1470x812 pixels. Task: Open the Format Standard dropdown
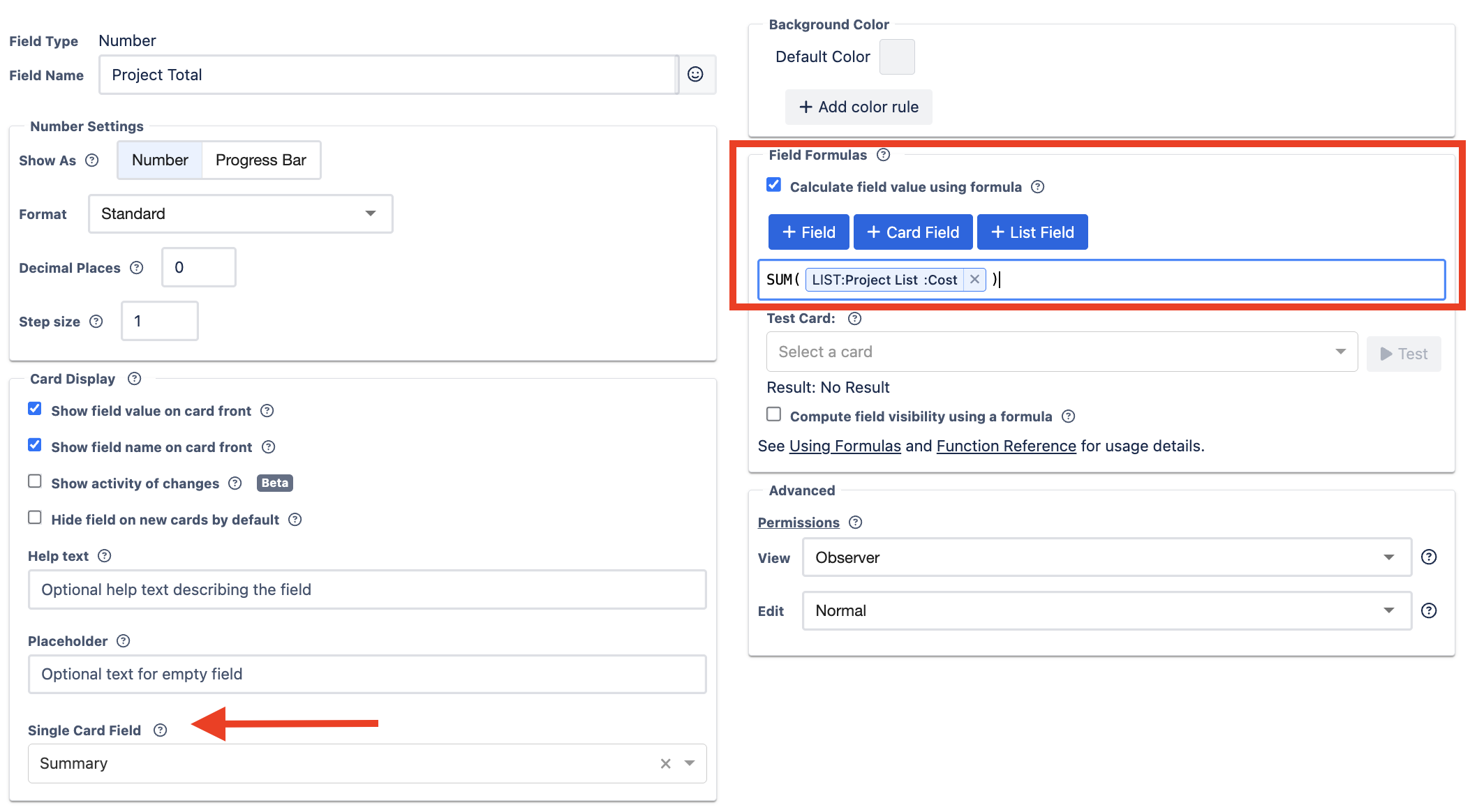pyautogui.click(x=241, y=214)
